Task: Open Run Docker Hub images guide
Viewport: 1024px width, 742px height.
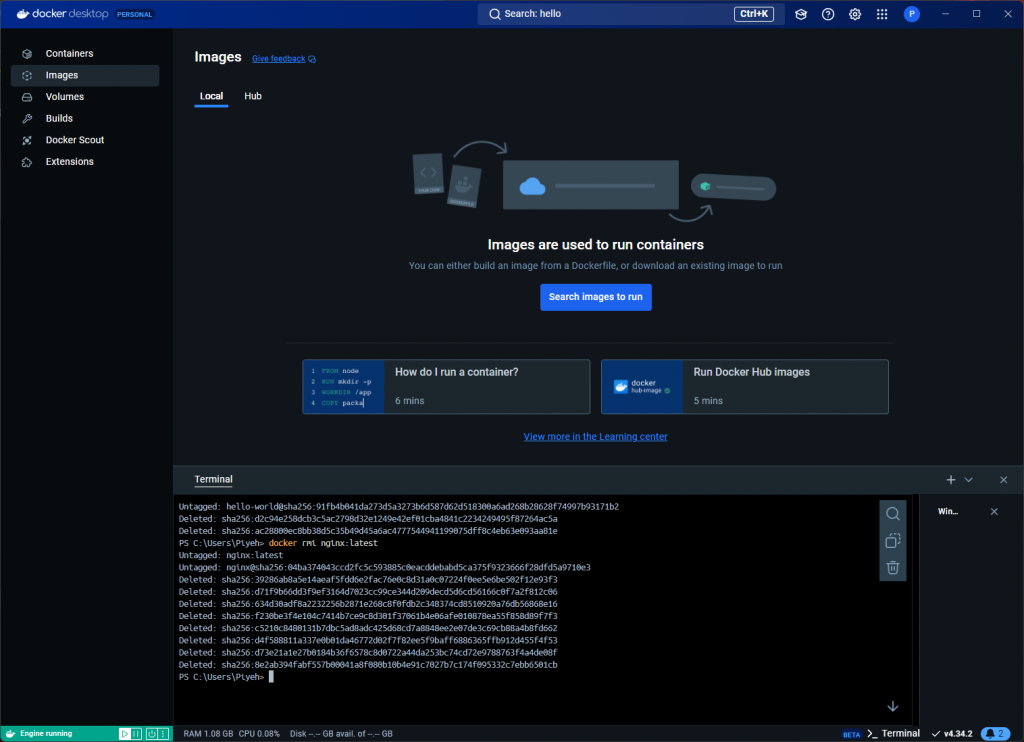Action: [744, 386]
